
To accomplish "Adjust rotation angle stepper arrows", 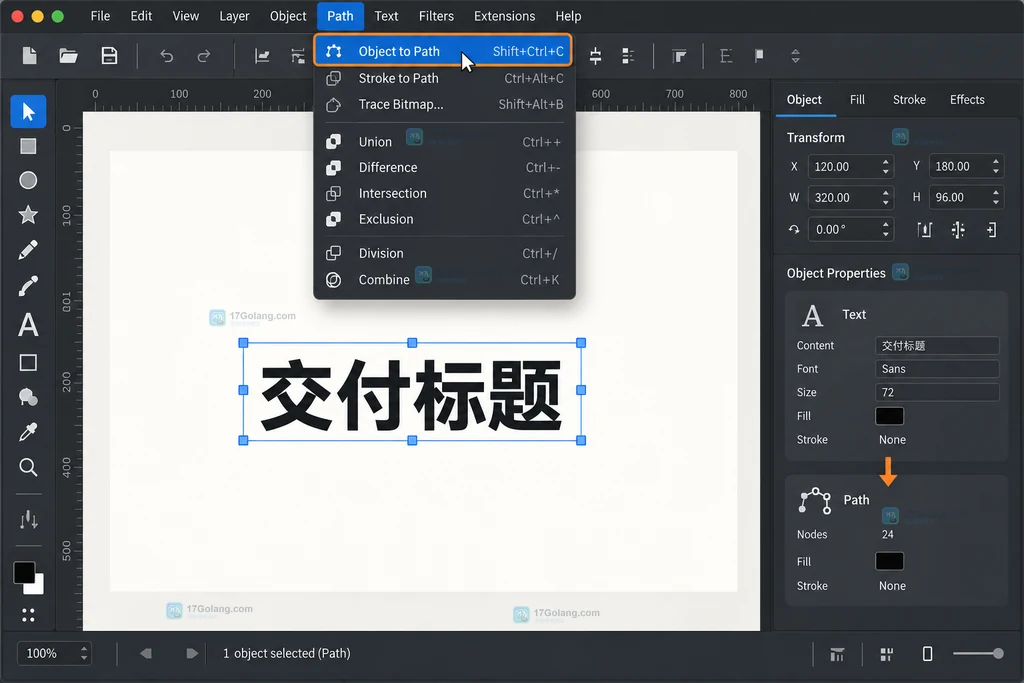I will point(886,229).
